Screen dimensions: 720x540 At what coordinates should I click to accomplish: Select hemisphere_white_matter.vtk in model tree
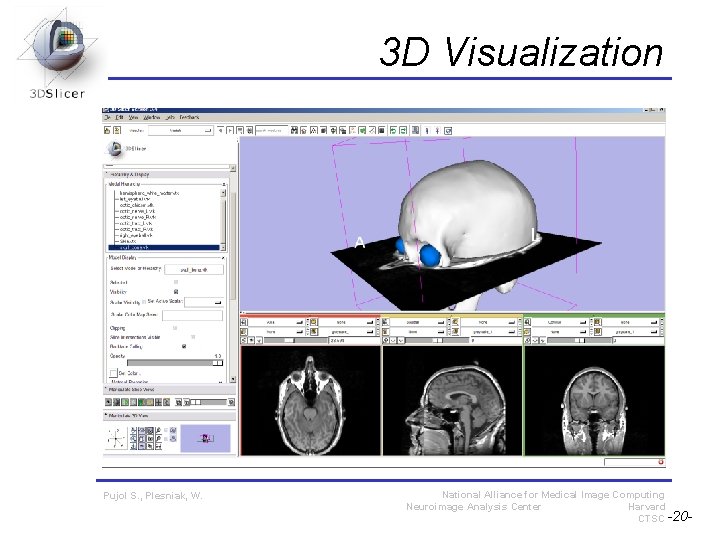point(149,193)
